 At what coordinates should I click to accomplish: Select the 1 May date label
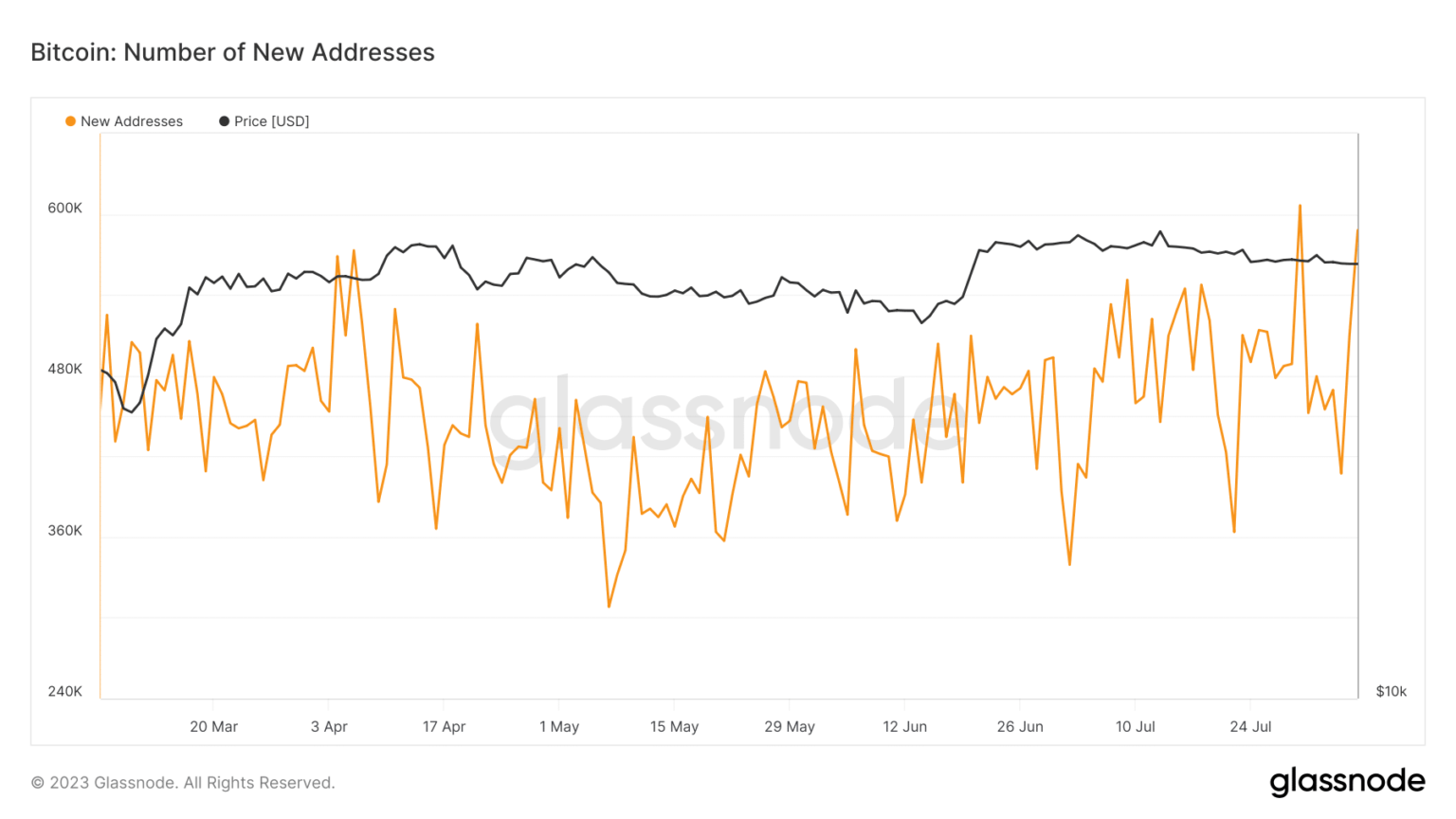tap(559, 726)
